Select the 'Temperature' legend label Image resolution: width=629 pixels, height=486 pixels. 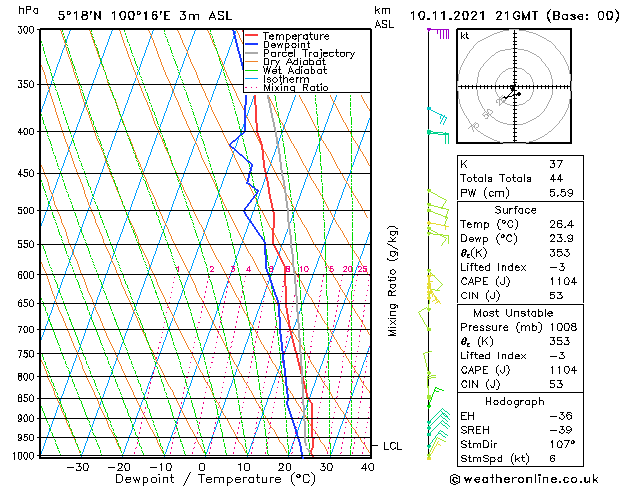(296, 36)
